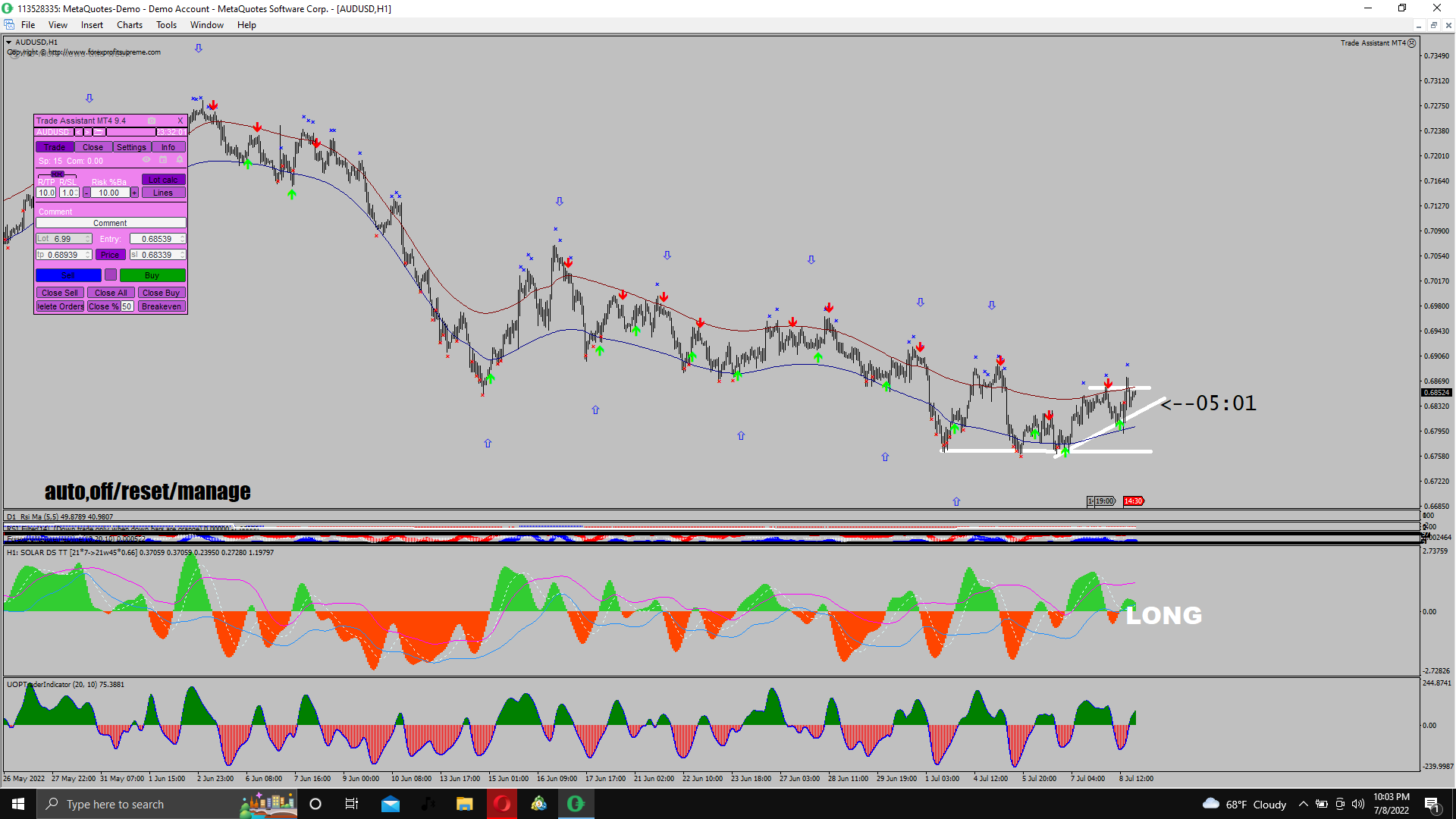
Task: Click the Breakeven button
Action: (x=162, y=306)
